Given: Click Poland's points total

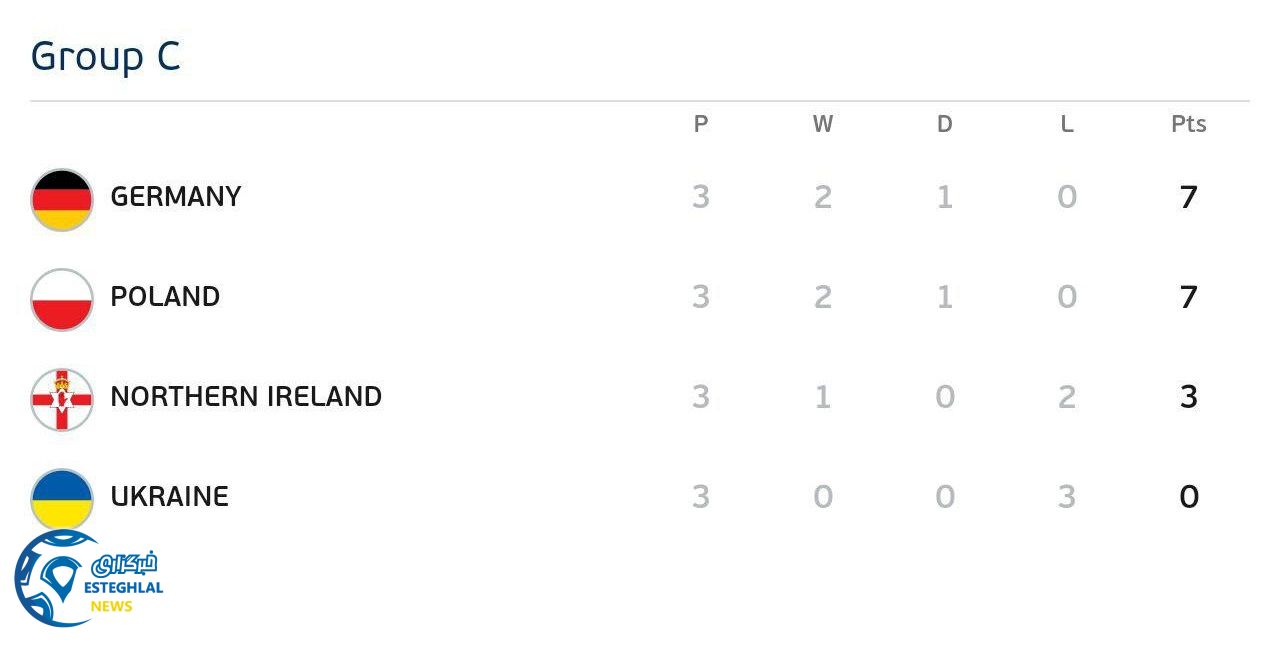Looking at the screenshot, I should (x=1189, y=297).
